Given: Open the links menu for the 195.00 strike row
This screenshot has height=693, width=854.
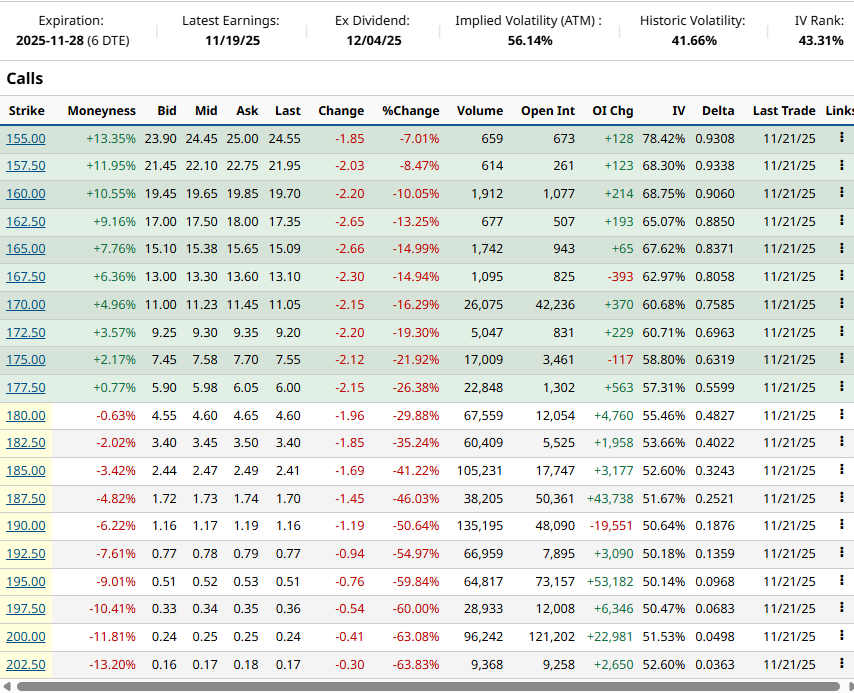Looking at the screenshot, I should click(x=841, y=580).
